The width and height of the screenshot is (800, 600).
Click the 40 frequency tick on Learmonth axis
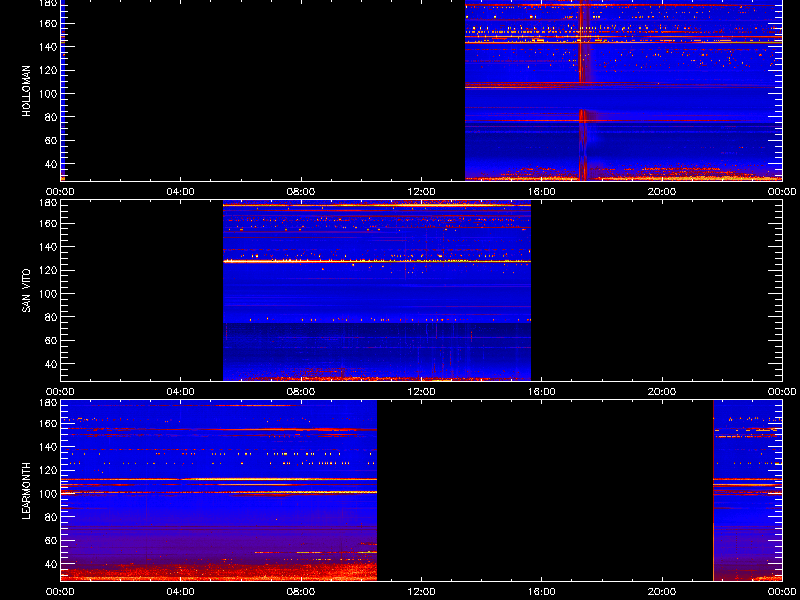(x=50, y=564)
